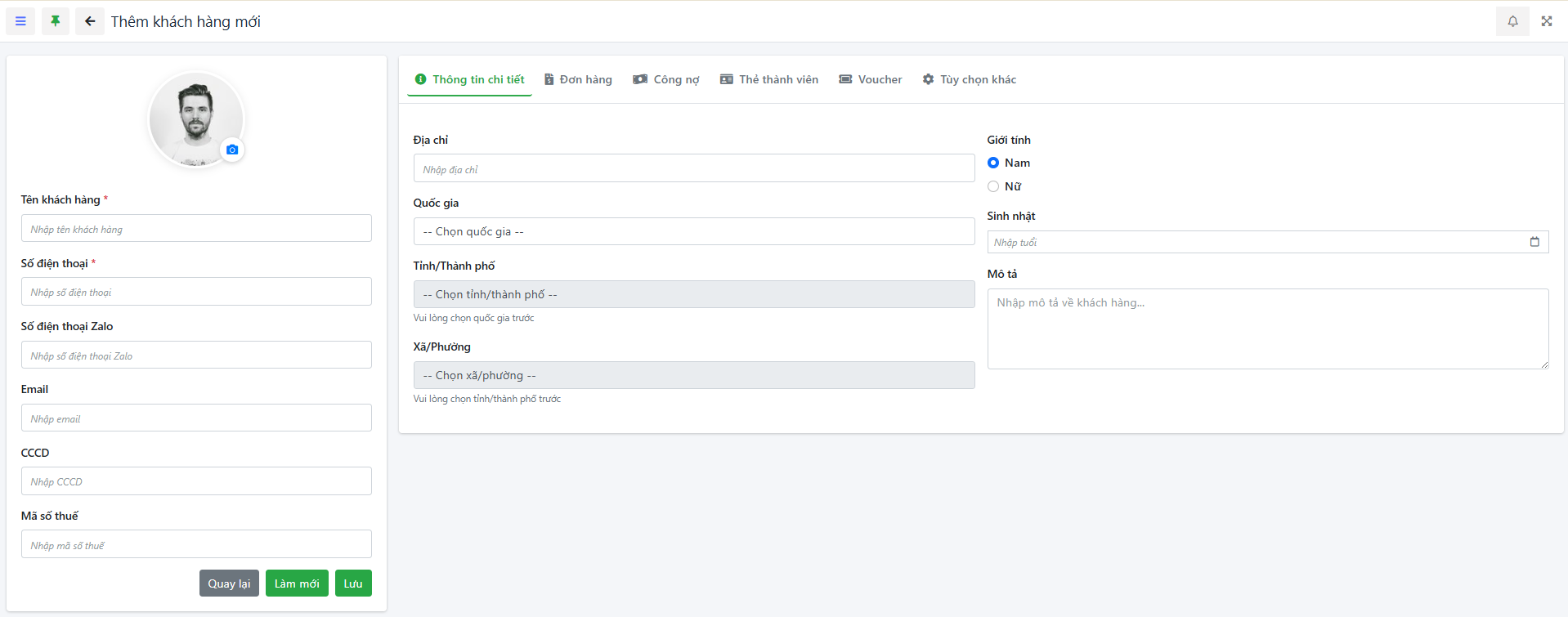Open the Tỉnh/Thành phố dropdown
Screen dimensions: 1568x617
[693, 294]
